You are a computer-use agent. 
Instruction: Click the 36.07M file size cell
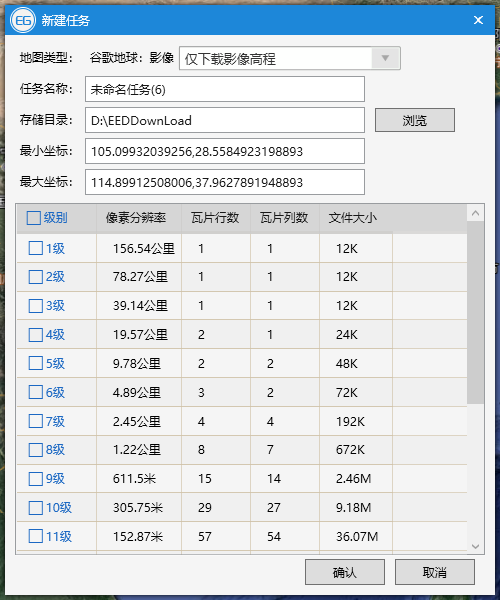click(x=357, y=536)
